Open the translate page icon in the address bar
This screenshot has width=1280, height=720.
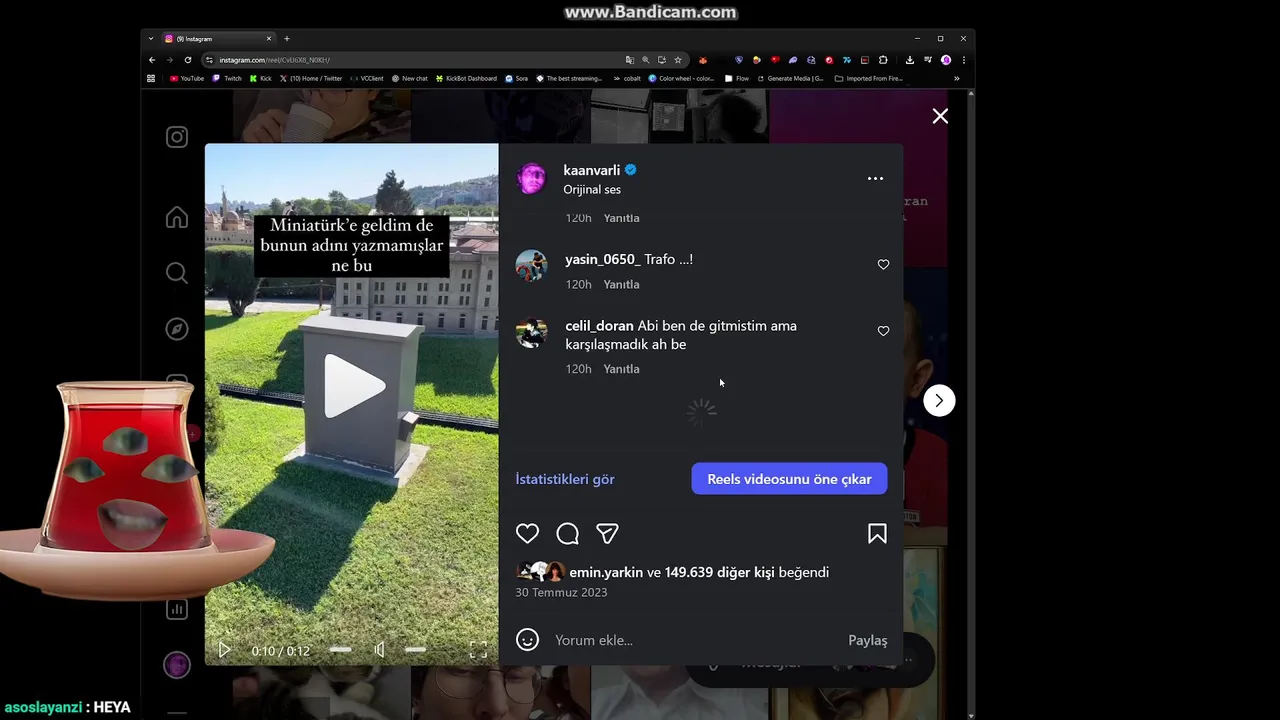coord(629,60)
